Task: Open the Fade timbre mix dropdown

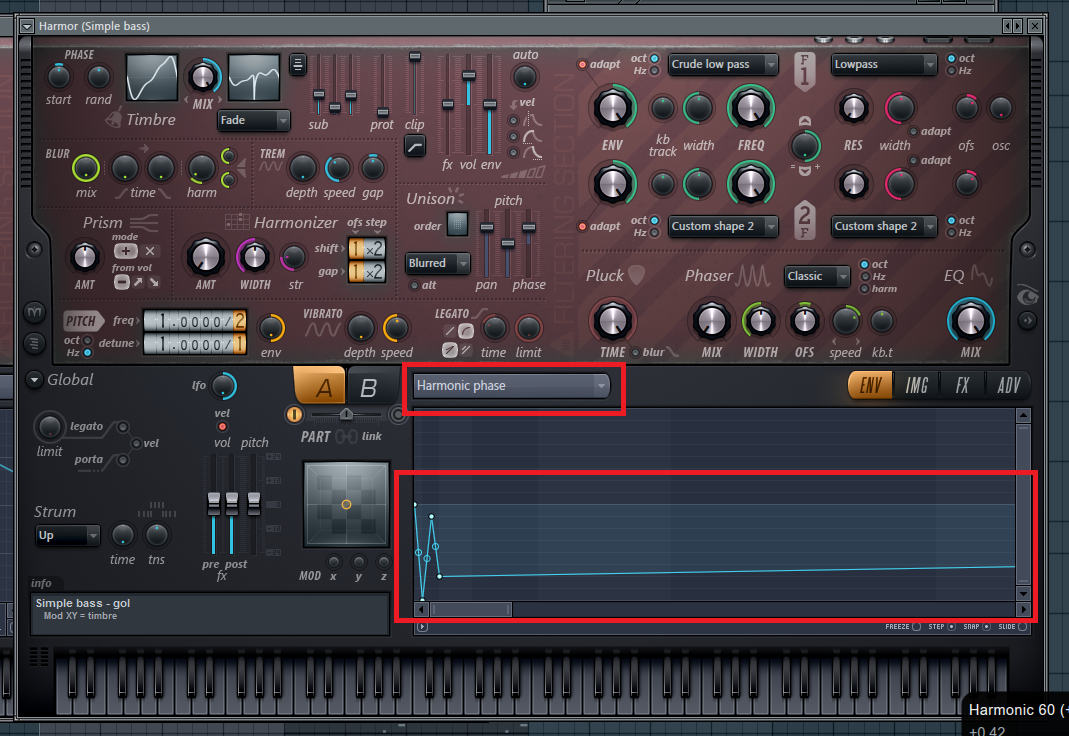Action: pos(254,120)
